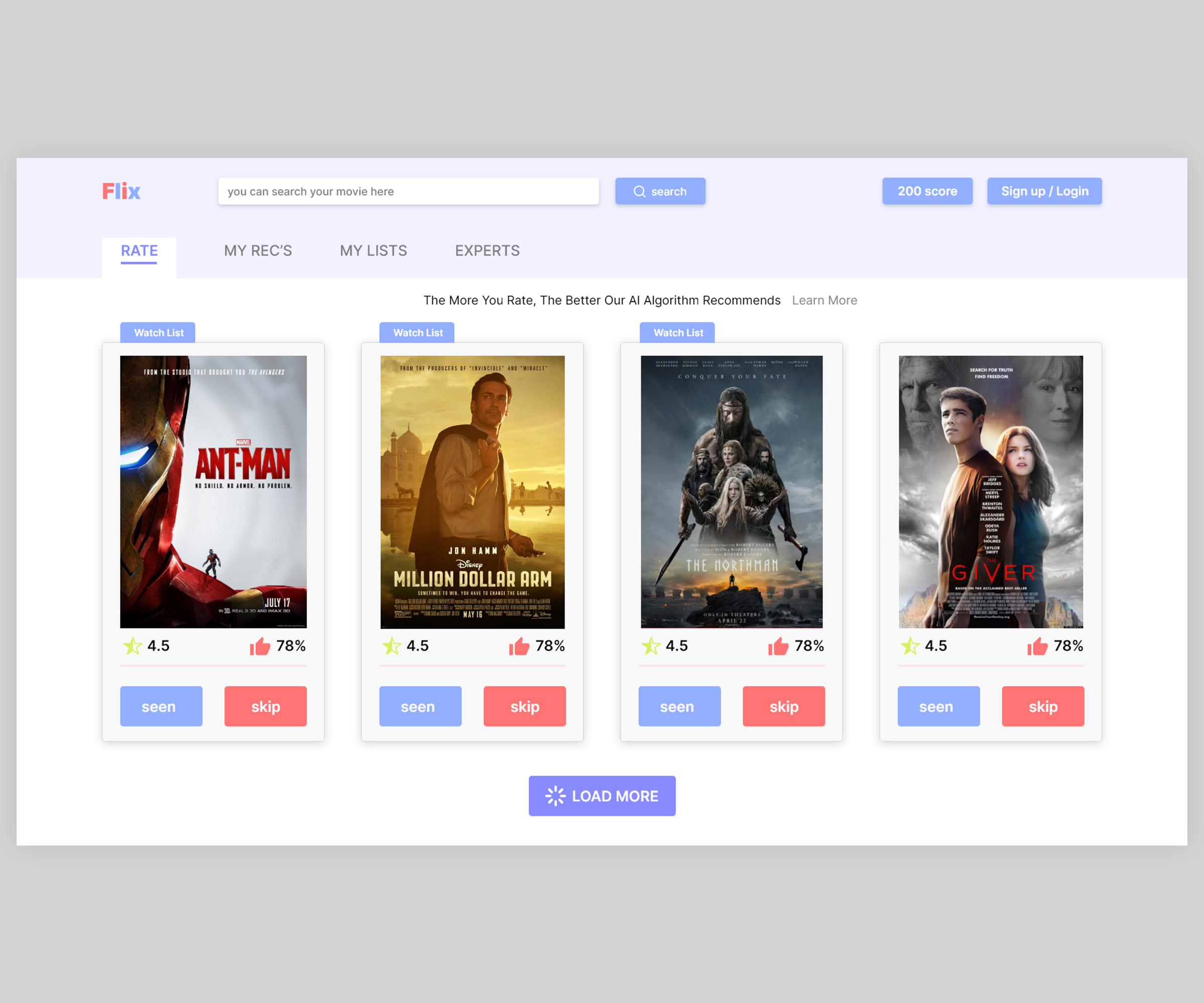Switch to the MY REC'S tab

click(x=258, y=250)
